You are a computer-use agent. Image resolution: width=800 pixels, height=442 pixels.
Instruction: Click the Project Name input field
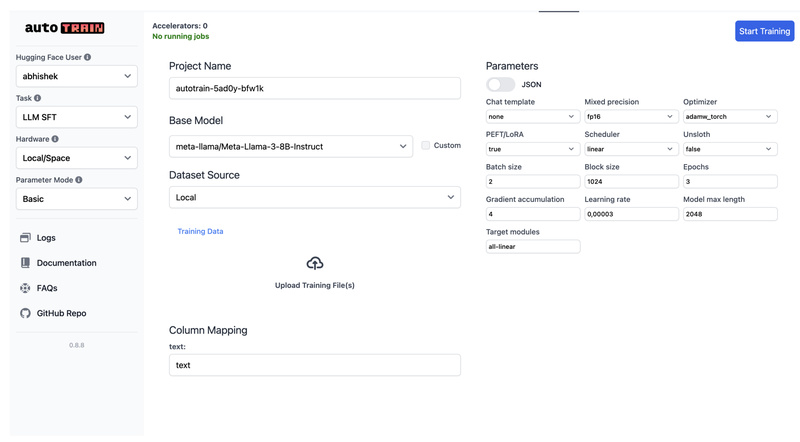pos(314,88)
